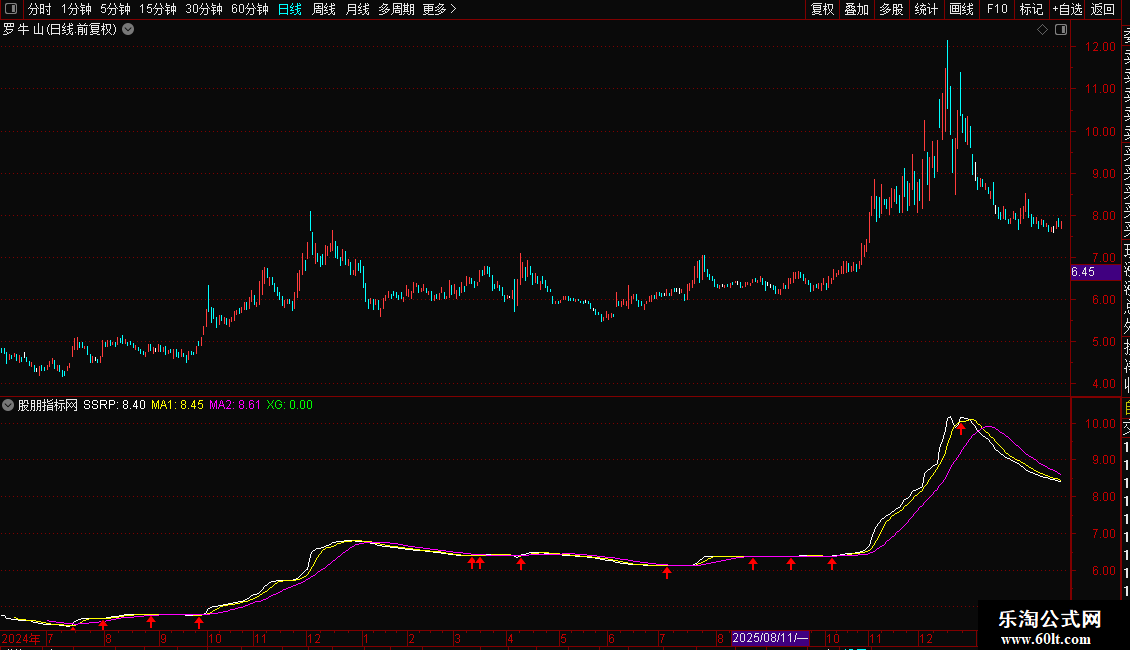Activate the 画线 drawing tool
This screenshot has width=1130, height=650.
[x=961, y=9]
